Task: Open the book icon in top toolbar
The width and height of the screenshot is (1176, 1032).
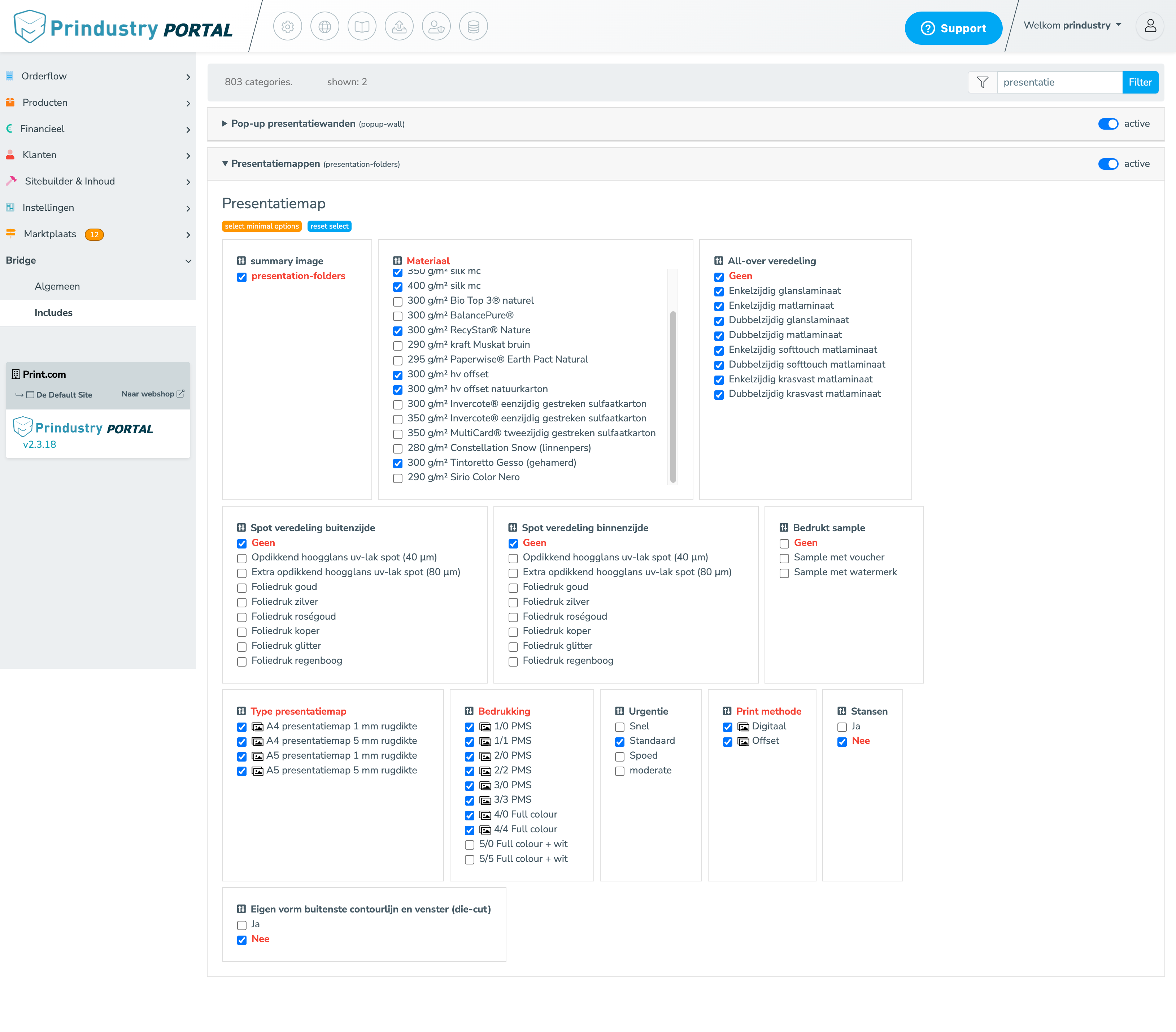Action: [x=362, y=26]
